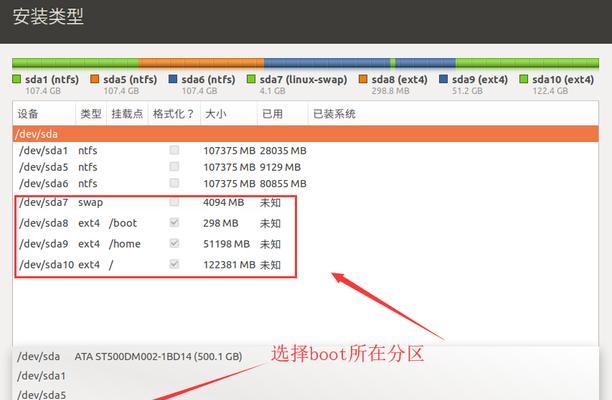
Task: Click the 设备 column header
Action: coord(44,114)
